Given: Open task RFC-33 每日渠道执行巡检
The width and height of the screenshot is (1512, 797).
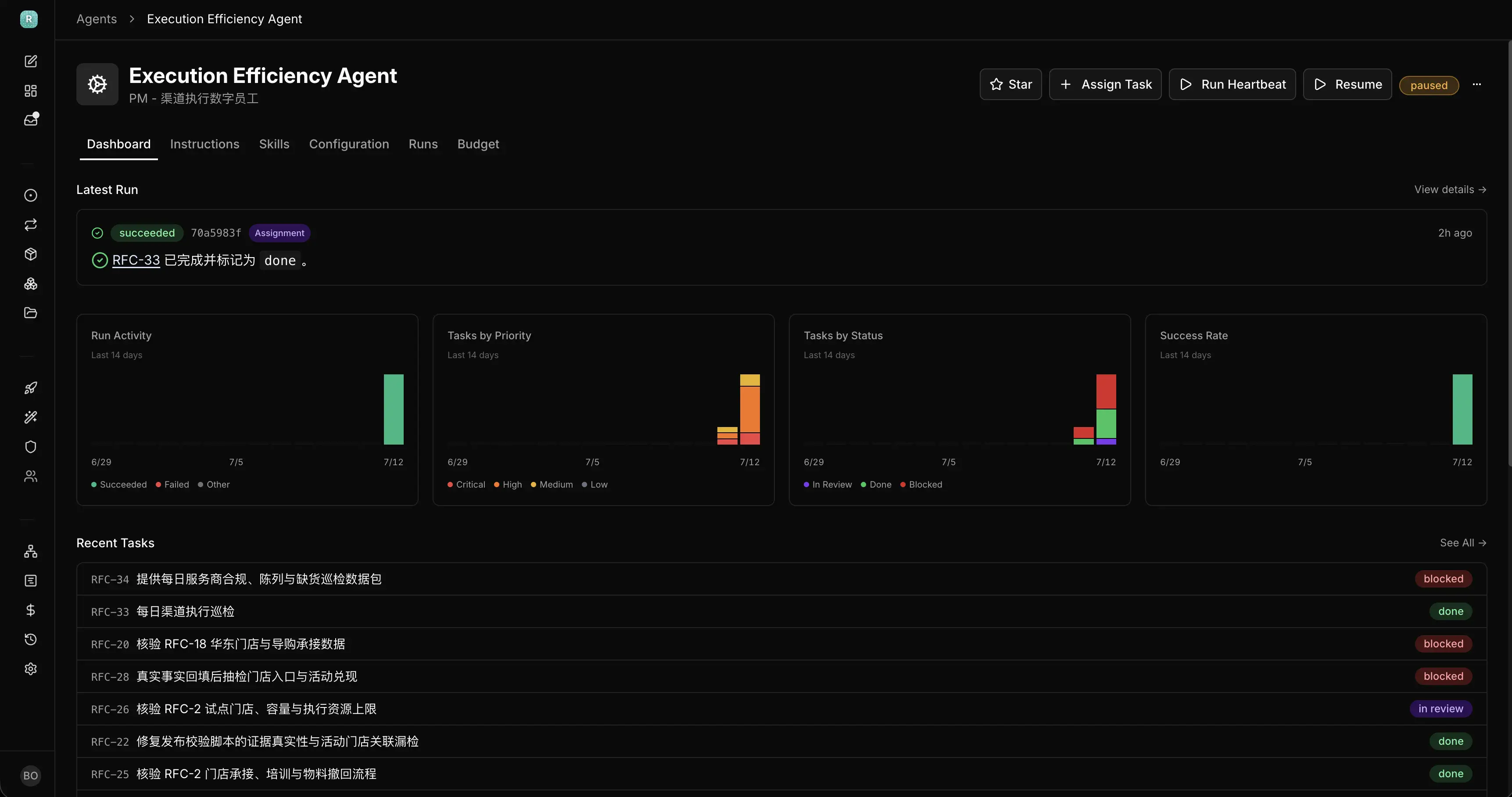Looking at the screenshot, I should coord(781,611).
